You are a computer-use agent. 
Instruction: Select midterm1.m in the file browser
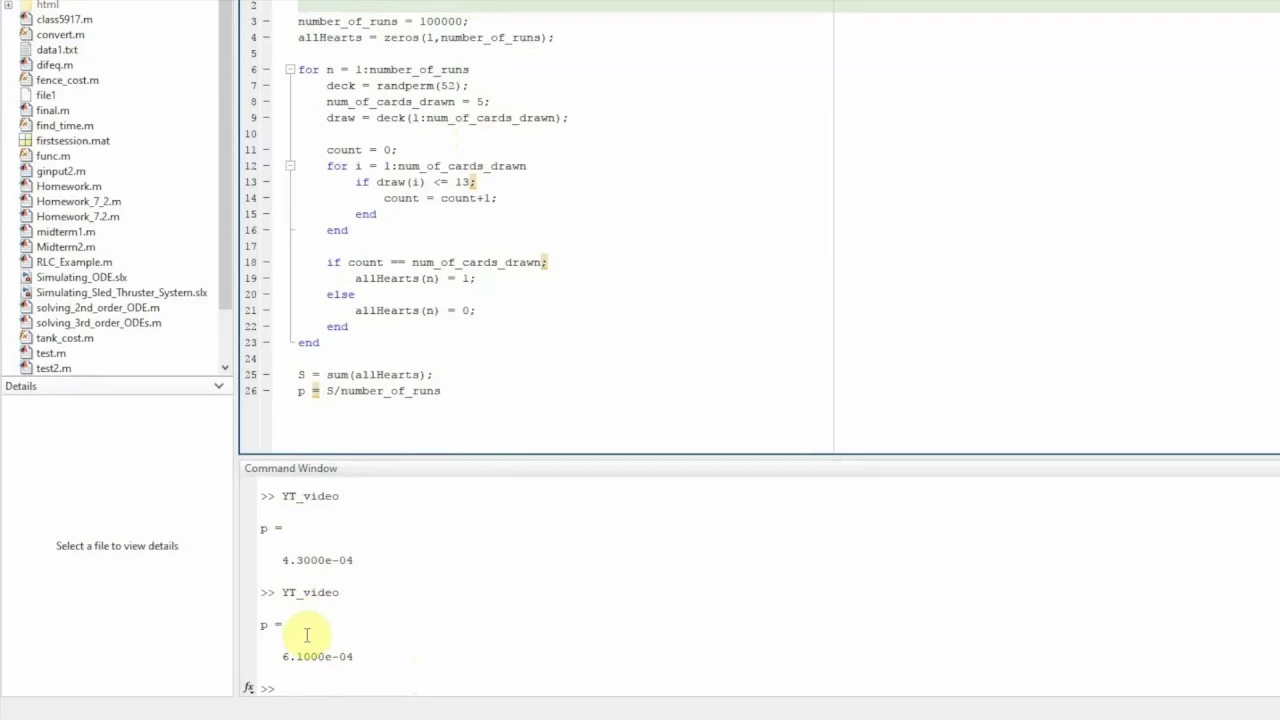65,232
